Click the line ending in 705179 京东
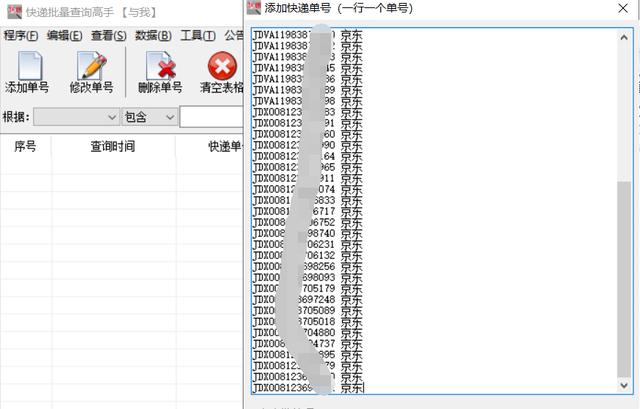 pos(308,289)
